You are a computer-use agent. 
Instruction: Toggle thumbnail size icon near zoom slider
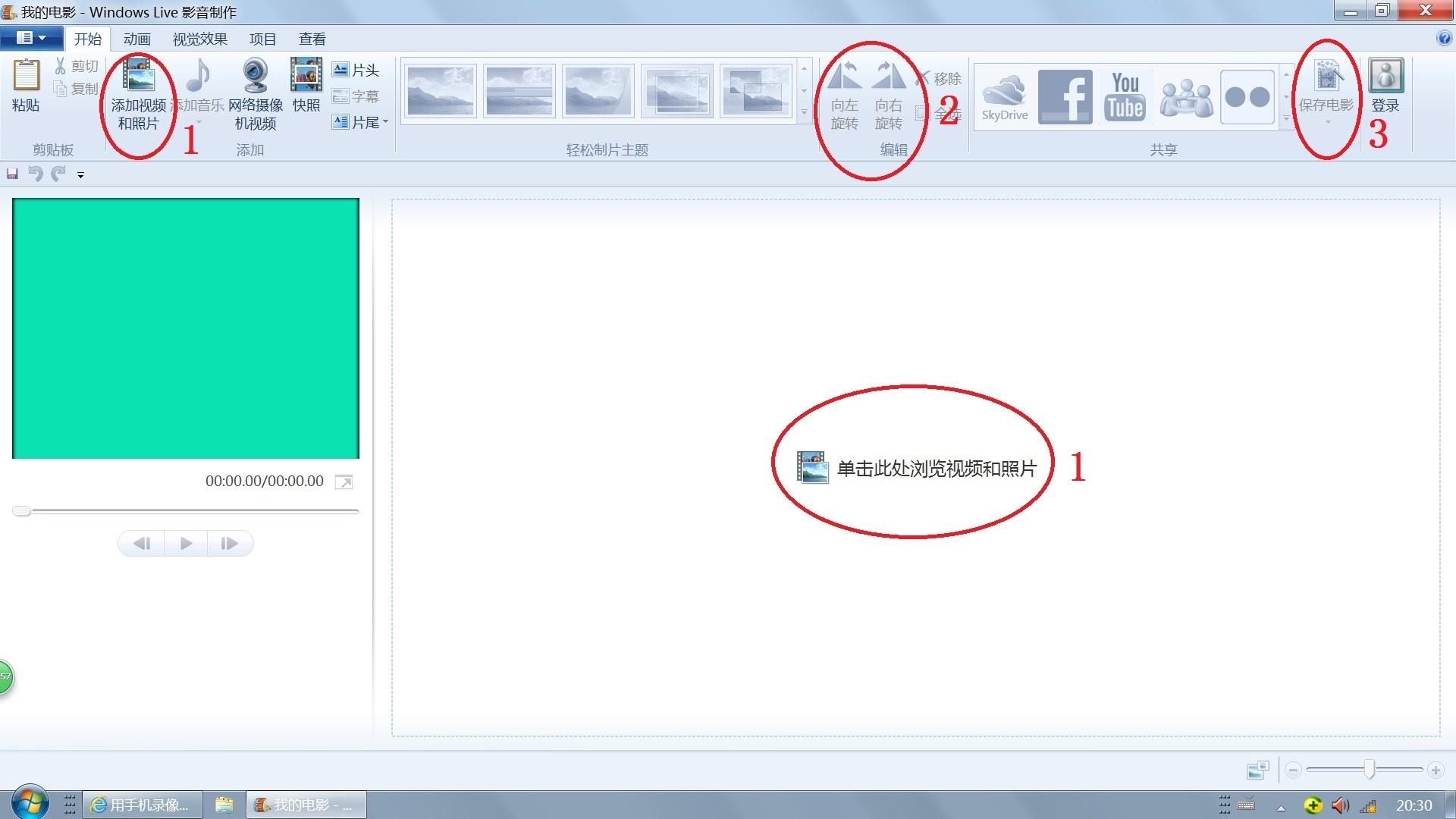click(1257, 770)
